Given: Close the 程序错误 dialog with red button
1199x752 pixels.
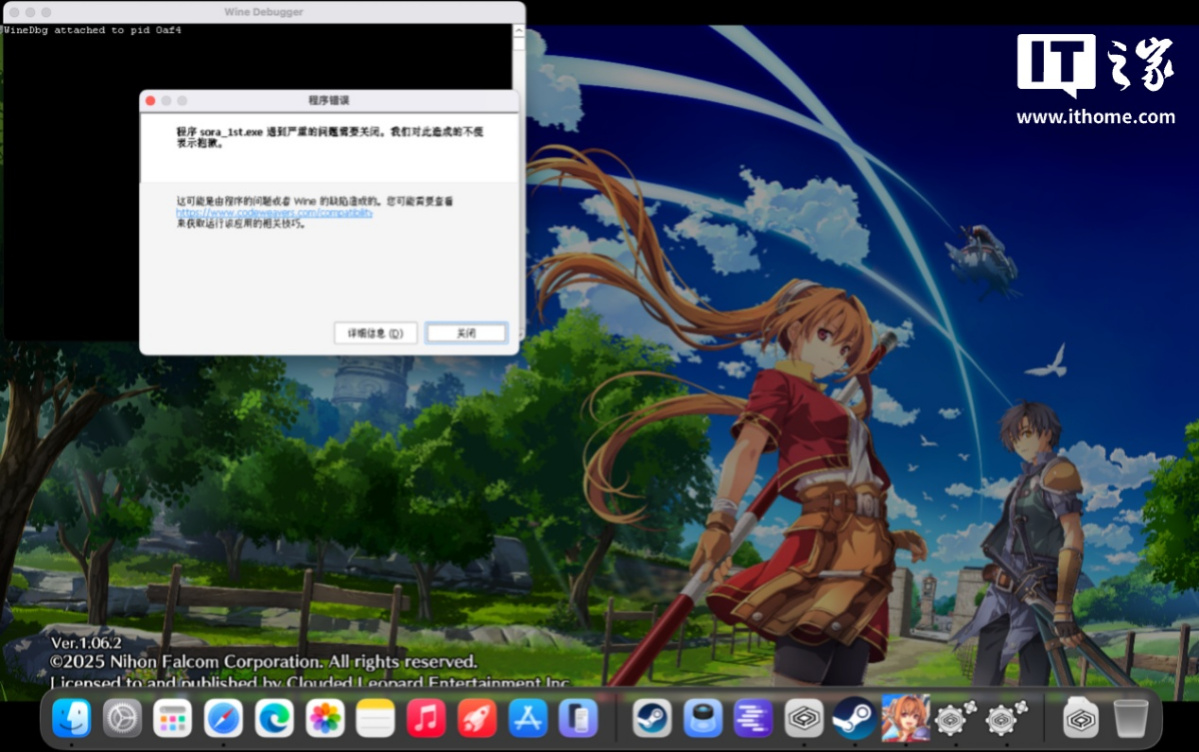Looking at the screenshot, I should 150,101.
